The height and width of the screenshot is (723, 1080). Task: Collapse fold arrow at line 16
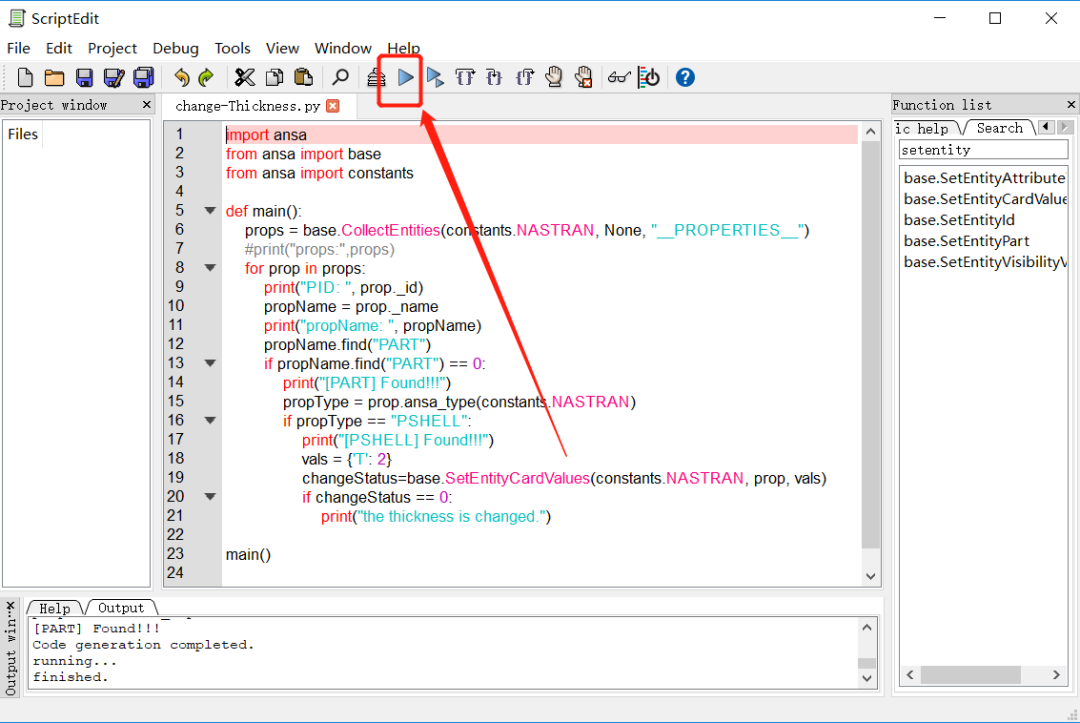(x=210, y=420)
